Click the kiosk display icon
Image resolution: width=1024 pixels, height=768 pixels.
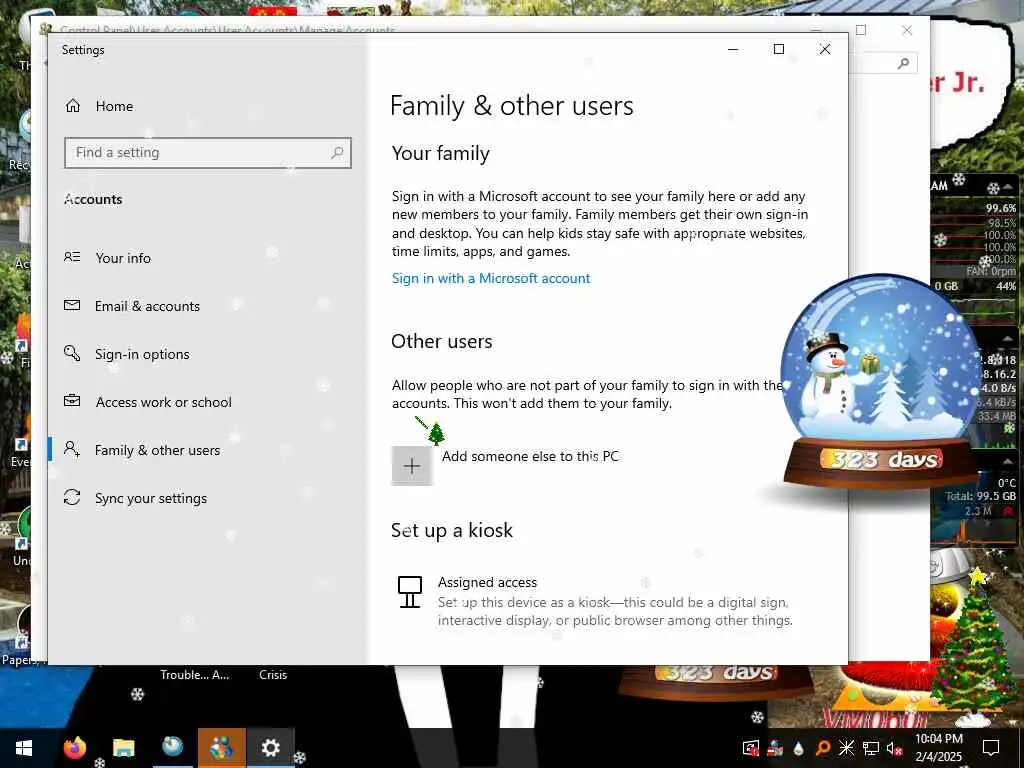click(x=410, y=592)
